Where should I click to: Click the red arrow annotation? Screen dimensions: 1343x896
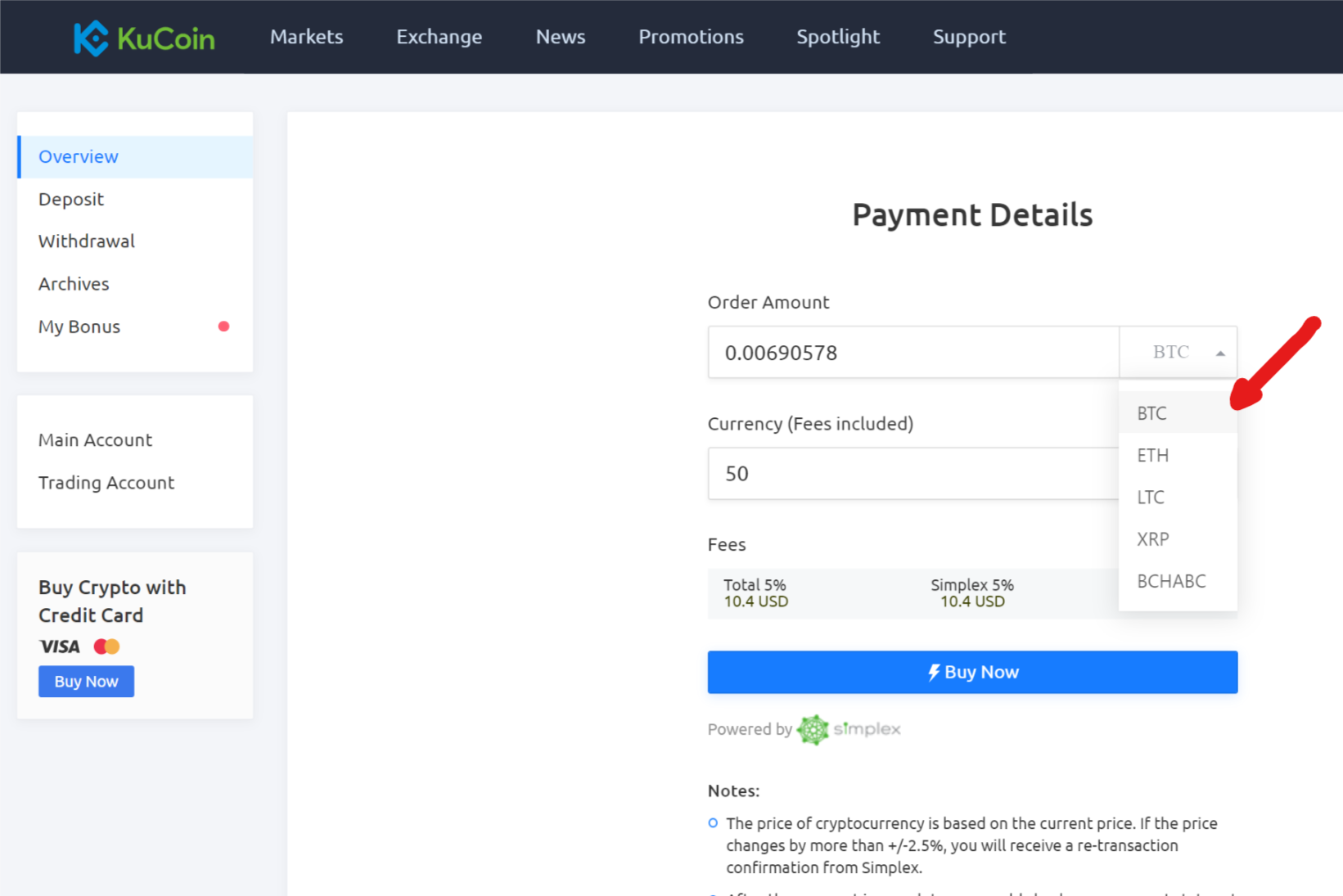(1277, 364)
